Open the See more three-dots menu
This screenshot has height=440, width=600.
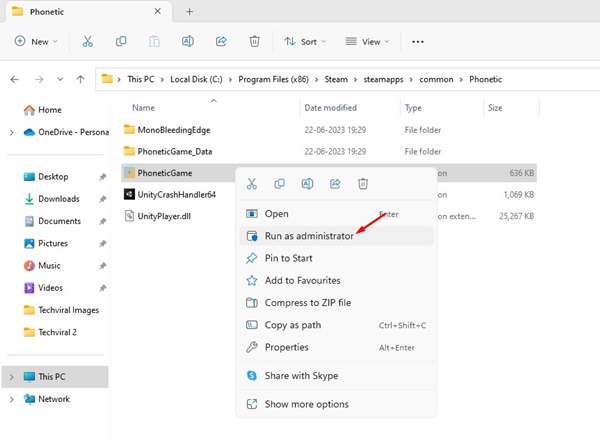pyautogui.click(x=417, y=42)
